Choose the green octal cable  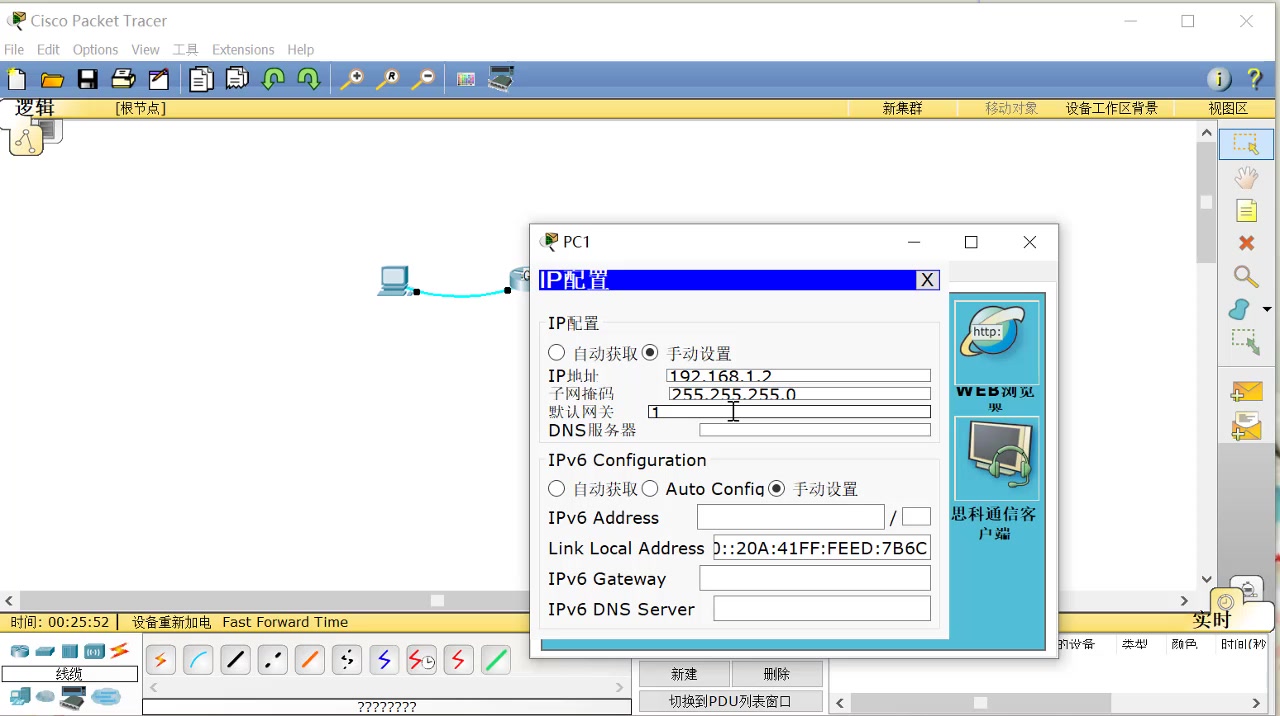[x=495, y=660]
